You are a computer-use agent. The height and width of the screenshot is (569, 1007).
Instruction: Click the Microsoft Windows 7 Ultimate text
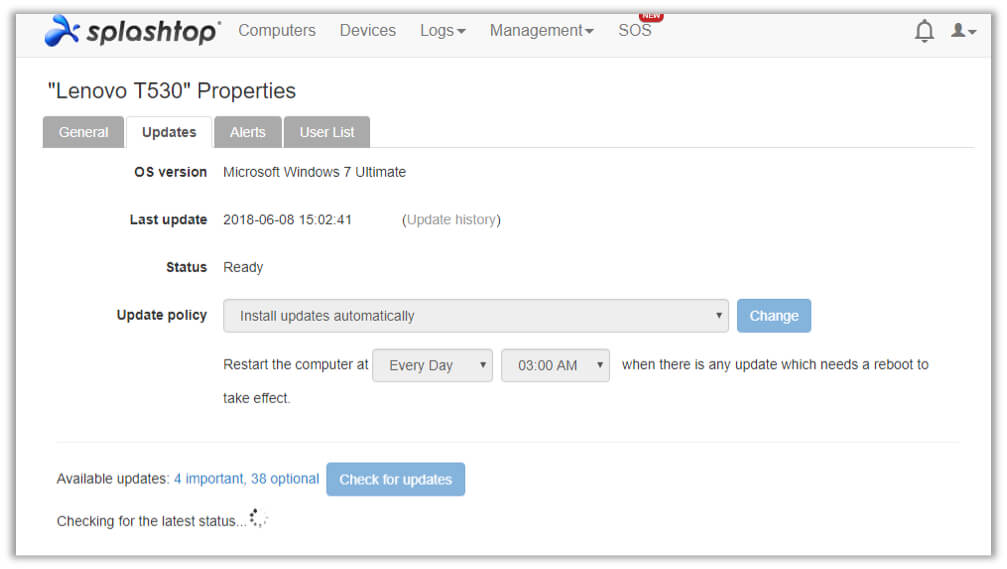click(315, 172)
